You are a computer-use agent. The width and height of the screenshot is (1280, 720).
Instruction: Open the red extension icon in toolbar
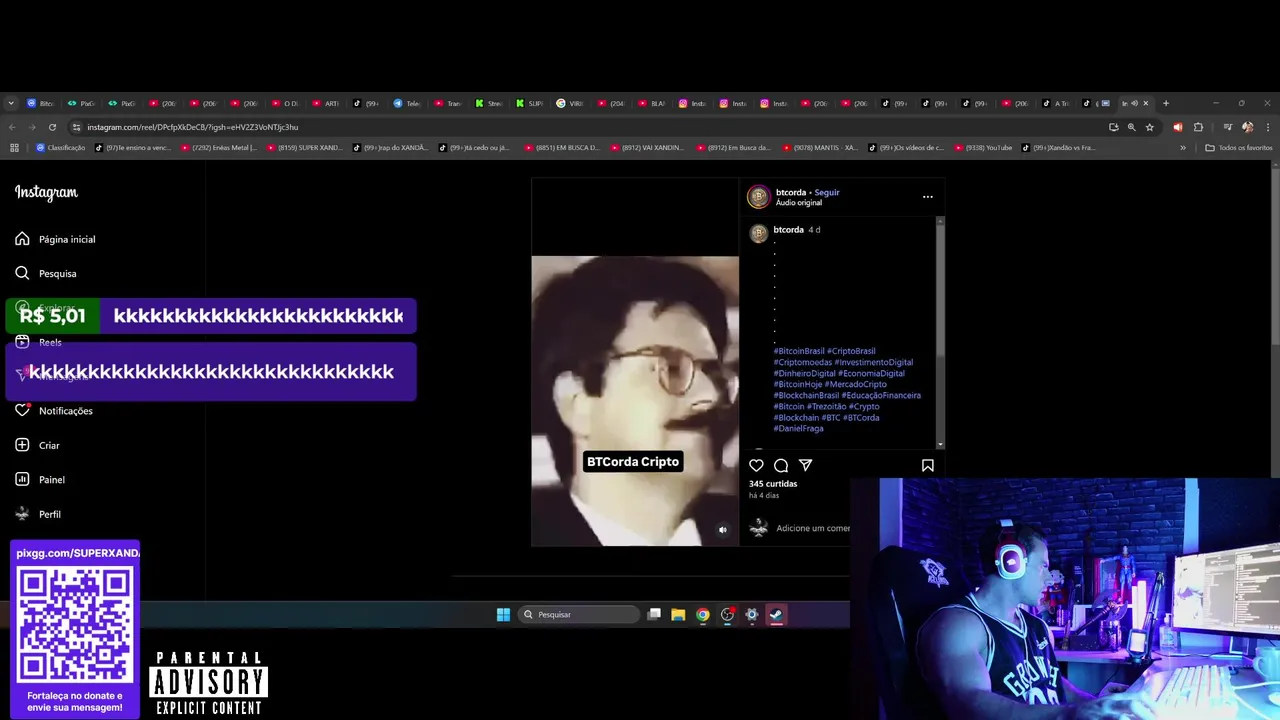tap(1177, 127)
